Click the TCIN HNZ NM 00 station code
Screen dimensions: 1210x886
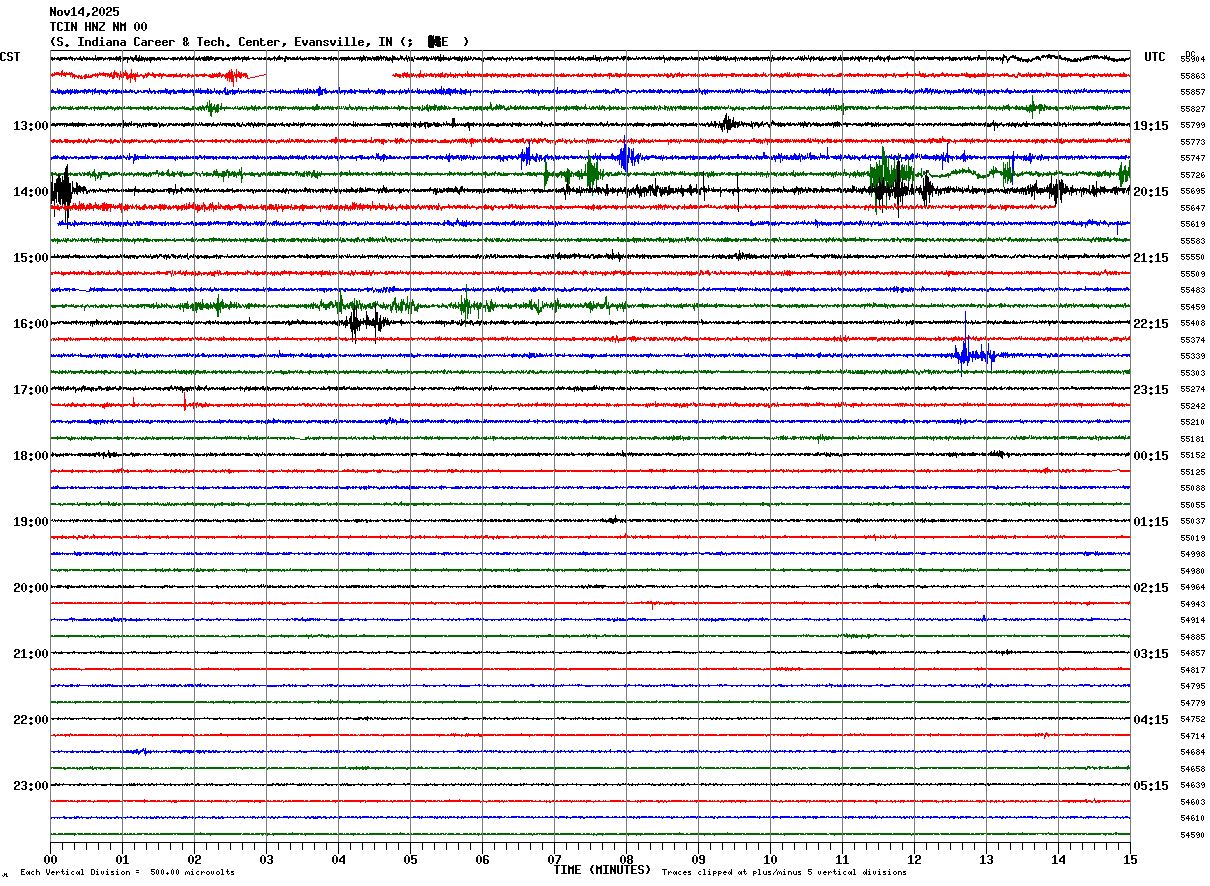[98, 27]
